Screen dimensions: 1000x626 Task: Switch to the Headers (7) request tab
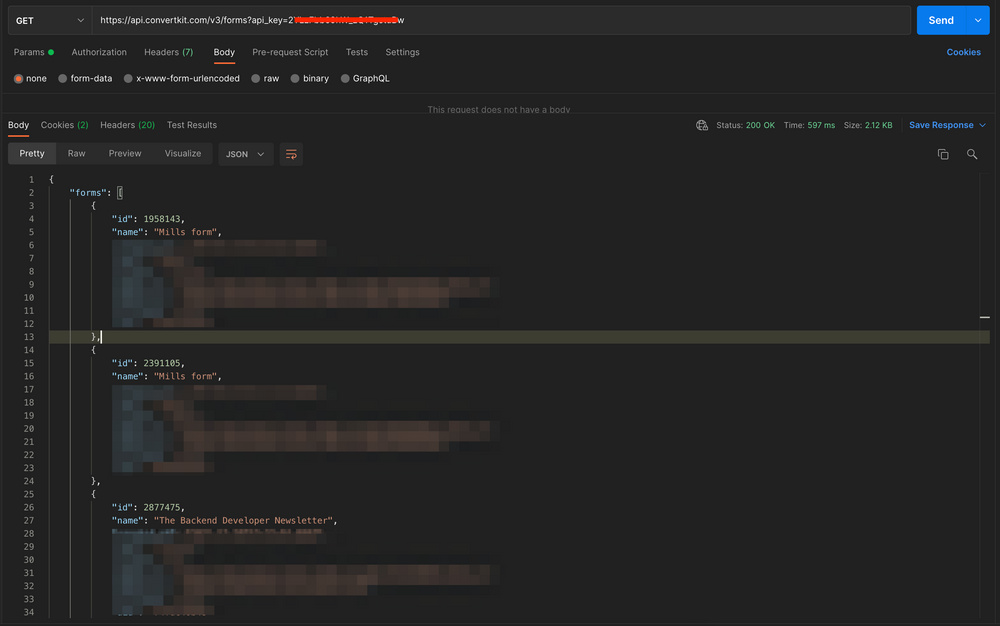(167, 52)
